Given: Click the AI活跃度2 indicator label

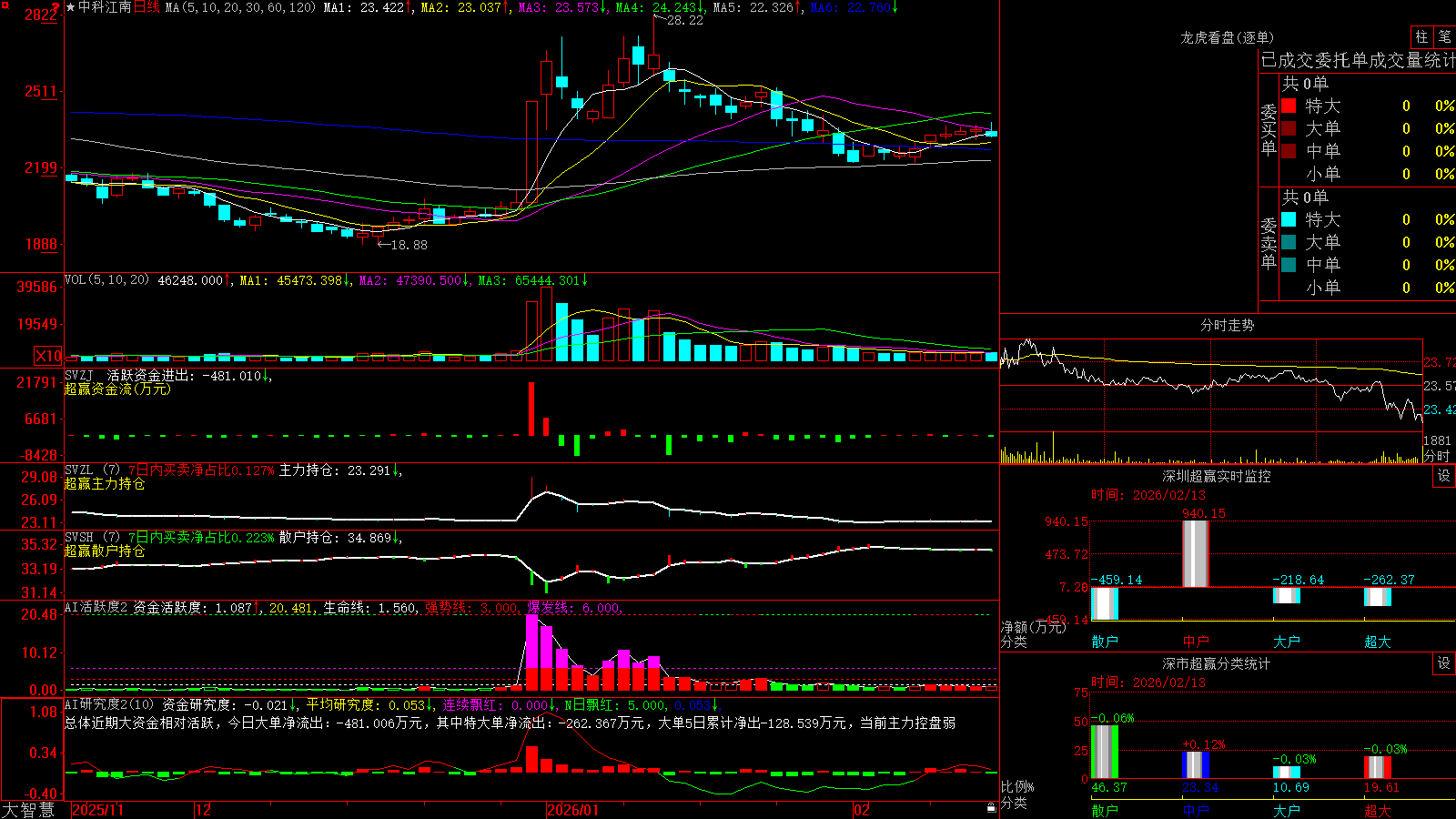Looking at the screenshot, I should (96, 608).
